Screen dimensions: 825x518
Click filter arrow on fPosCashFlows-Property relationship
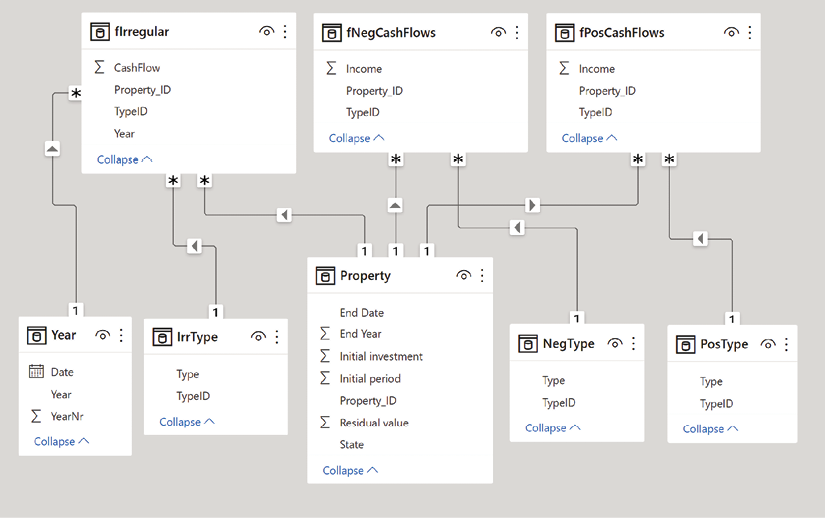click(532, 205)
